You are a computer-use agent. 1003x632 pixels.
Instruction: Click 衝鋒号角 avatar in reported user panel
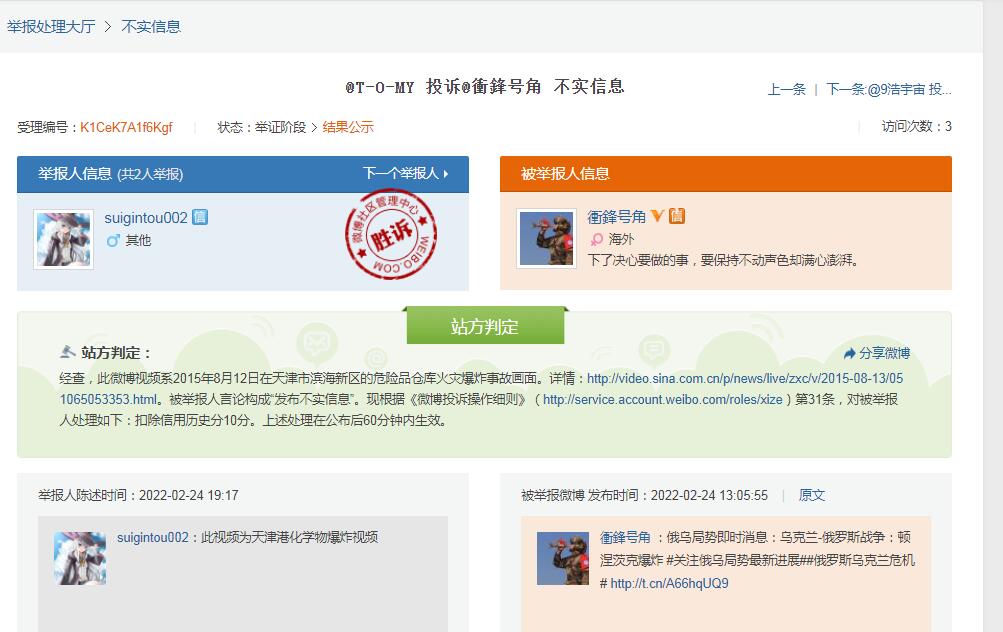point(546,239)
